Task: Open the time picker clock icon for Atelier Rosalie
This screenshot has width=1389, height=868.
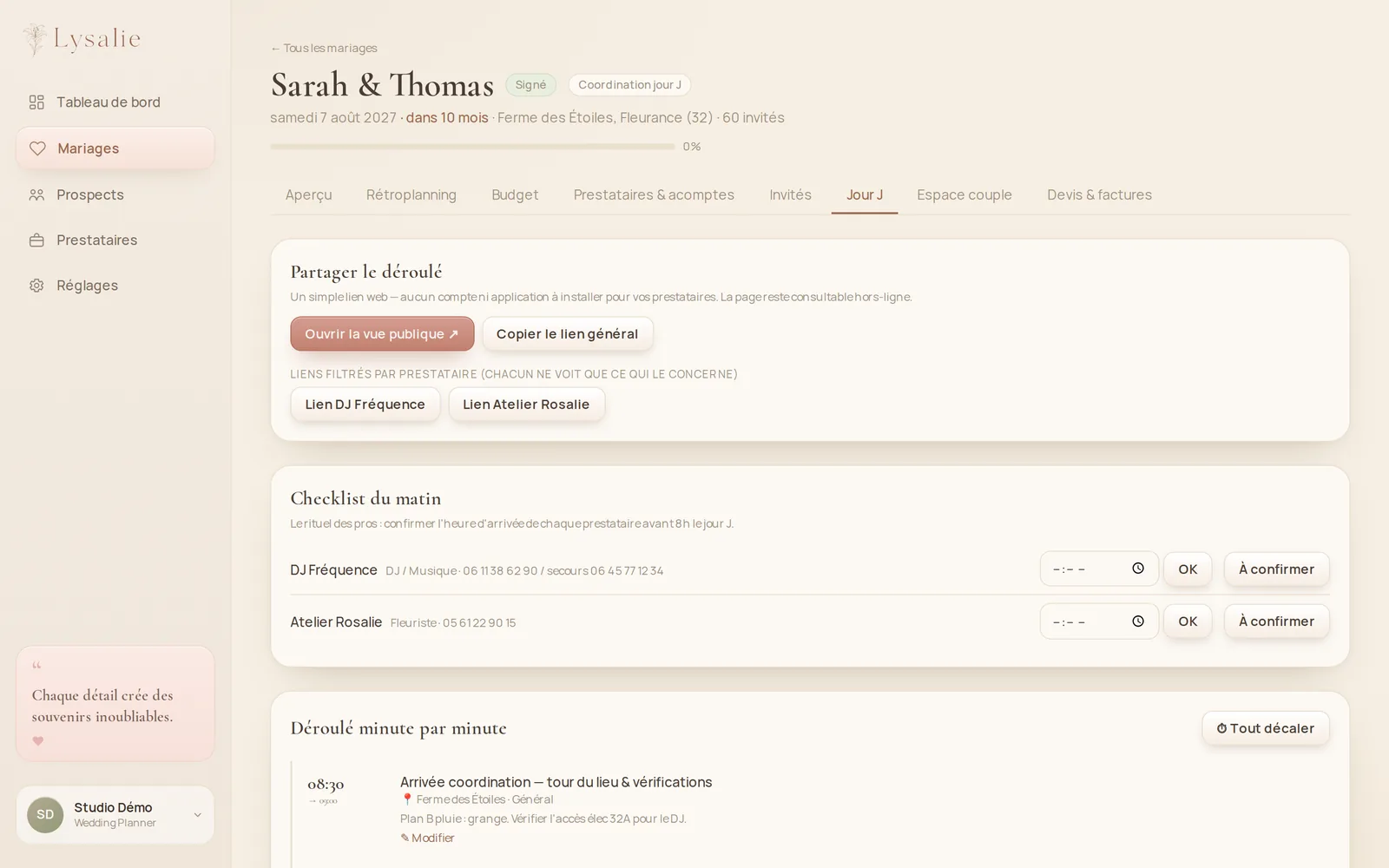Action: tap(1138, 621)
